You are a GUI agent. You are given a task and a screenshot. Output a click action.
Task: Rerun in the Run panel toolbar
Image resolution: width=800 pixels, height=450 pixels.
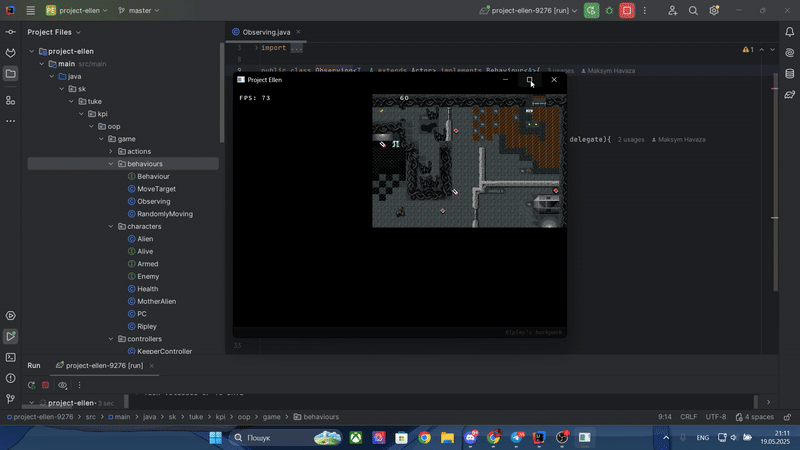tap(32, 385)
